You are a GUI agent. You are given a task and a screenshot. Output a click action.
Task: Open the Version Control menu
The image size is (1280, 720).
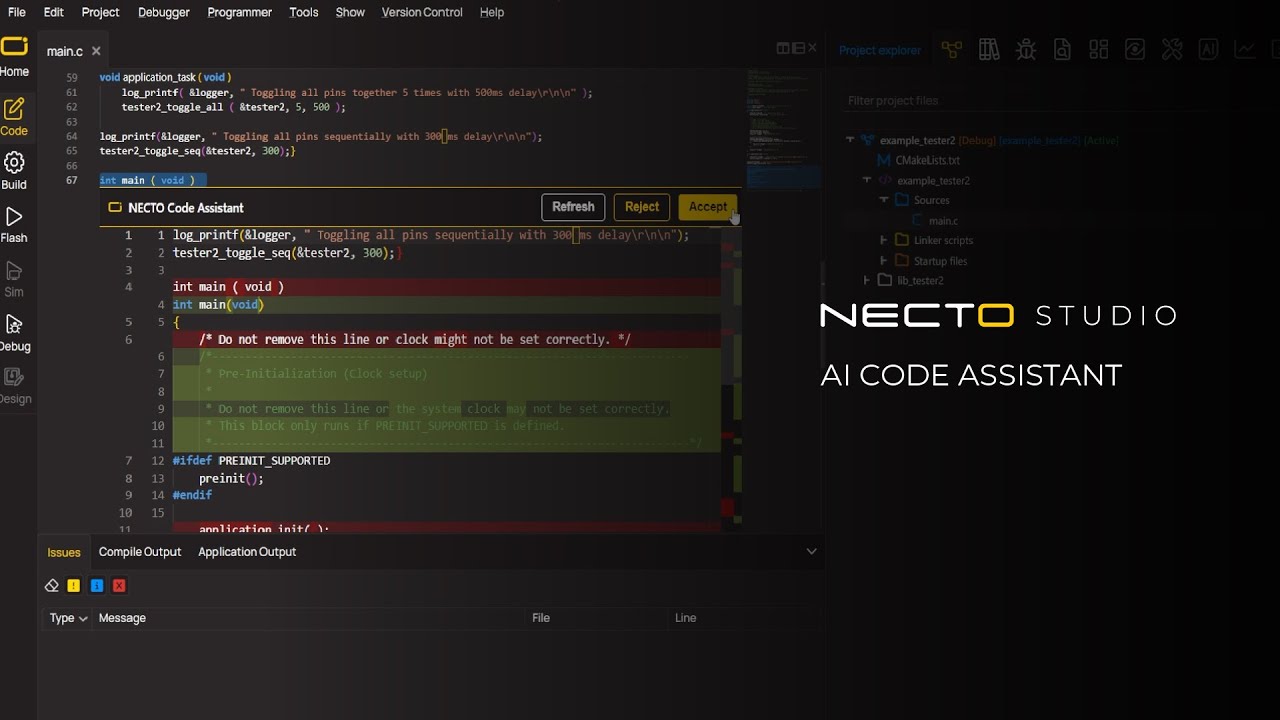[x=422, y=12]
